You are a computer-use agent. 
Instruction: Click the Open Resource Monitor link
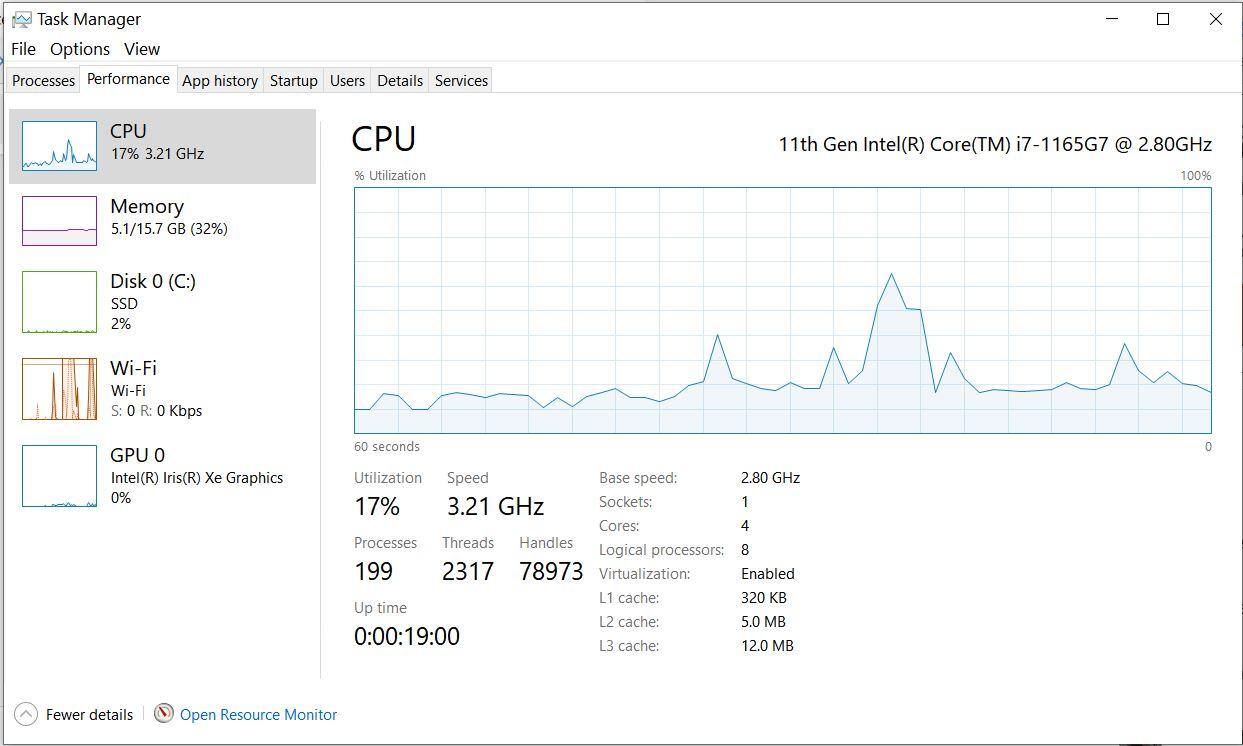tap(258, 714)
